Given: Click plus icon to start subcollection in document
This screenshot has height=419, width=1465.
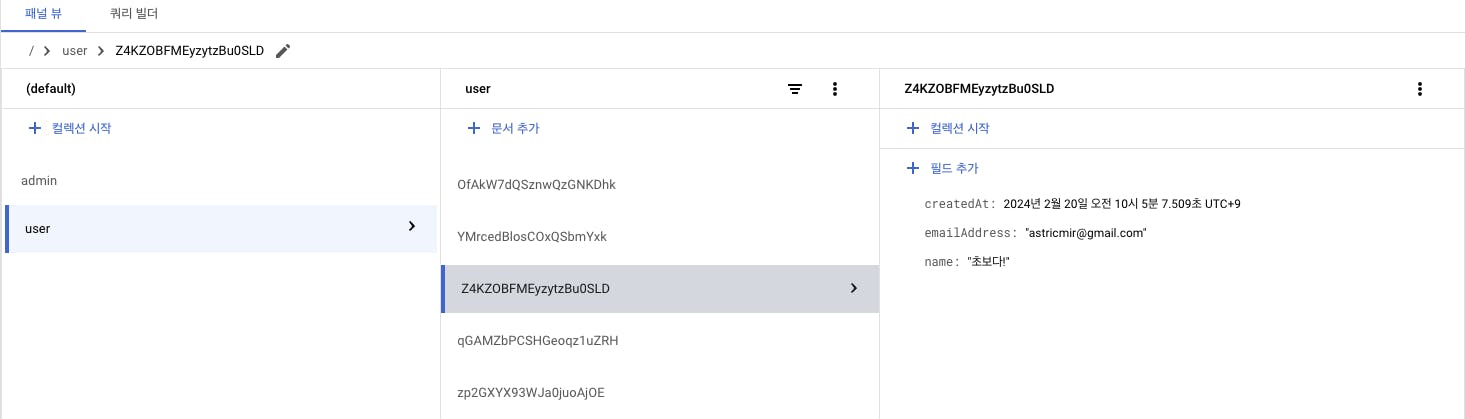Looking at the screenshot, I should [912, 128].
